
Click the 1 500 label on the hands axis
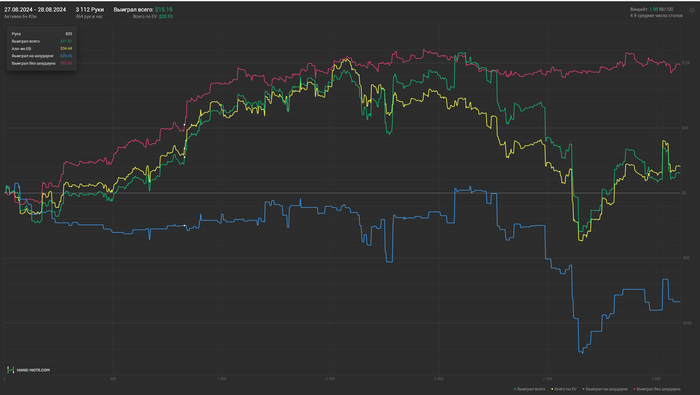[x=330, y=379]
